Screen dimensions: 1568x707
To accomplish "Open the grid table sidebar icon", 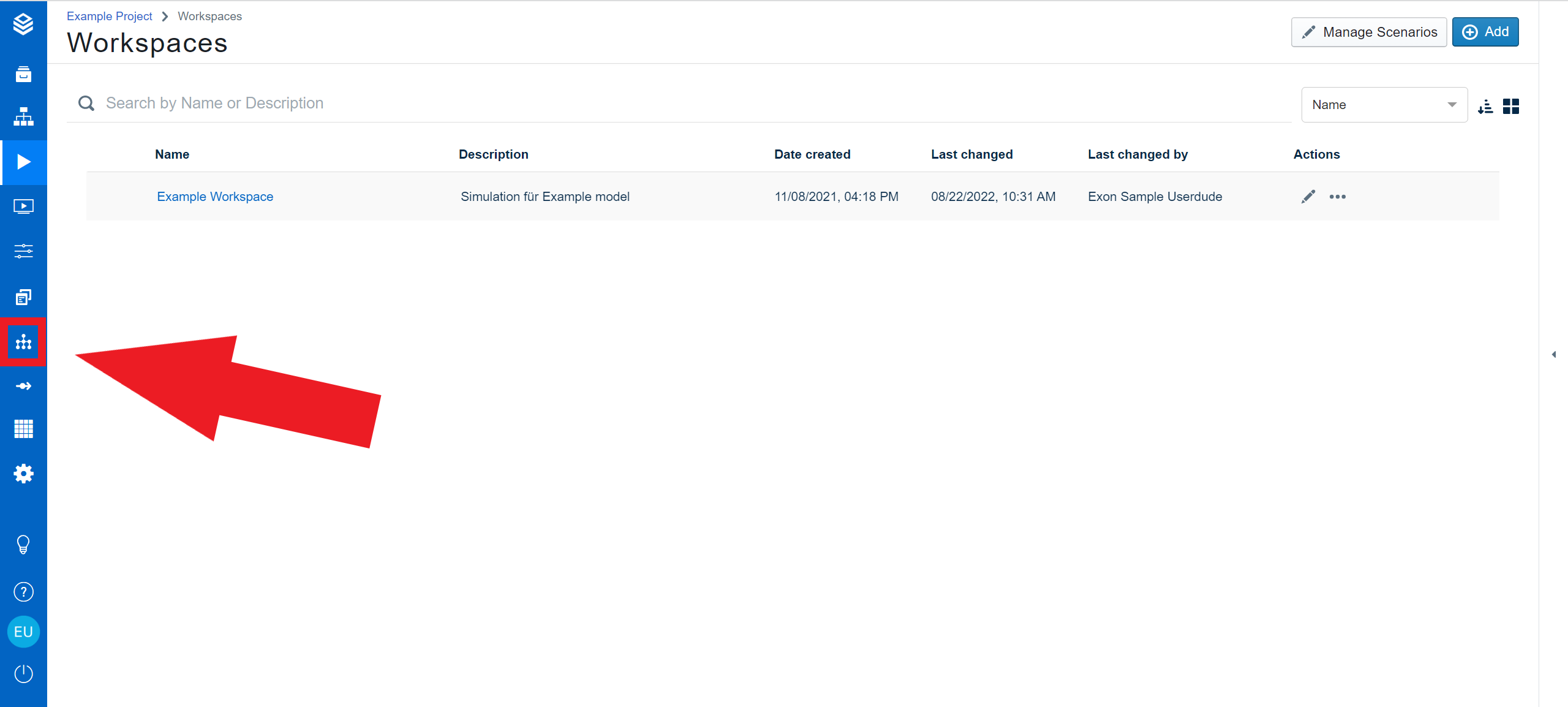I will click(23, 429).
